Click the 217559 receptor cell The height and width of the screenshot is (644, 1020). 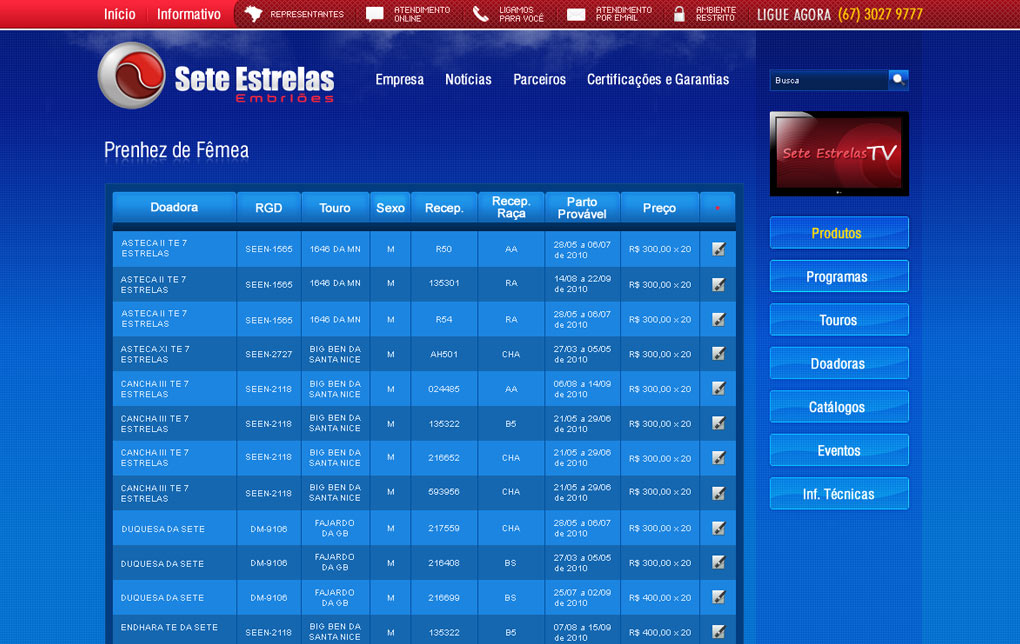pyautogui.click(x=444, y=528)
